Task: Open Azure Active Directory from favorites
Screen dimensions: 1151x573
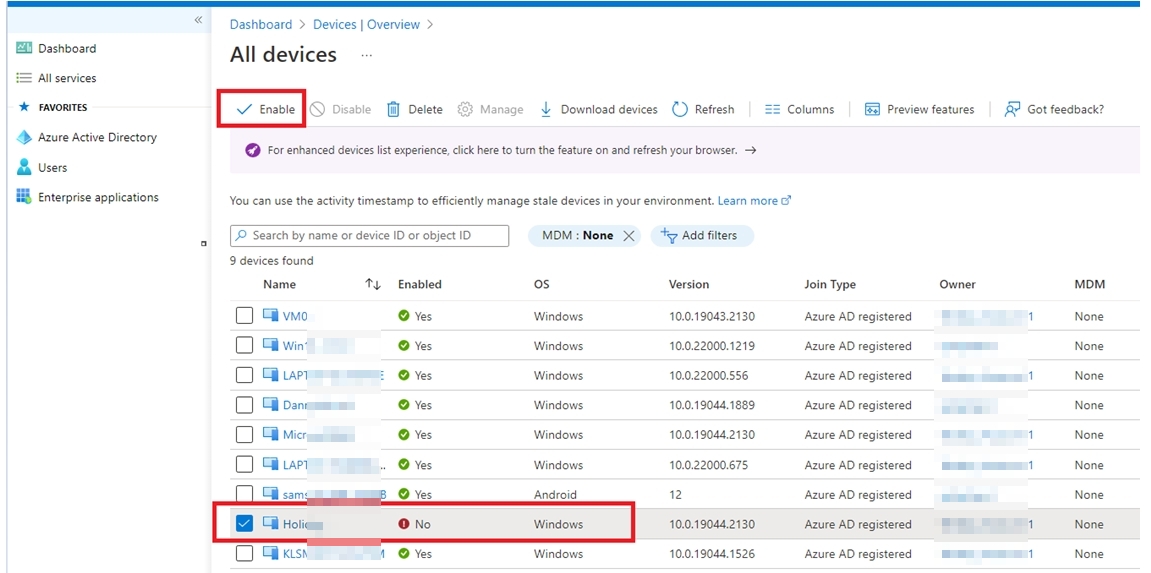Action: (x=96, y=137)
